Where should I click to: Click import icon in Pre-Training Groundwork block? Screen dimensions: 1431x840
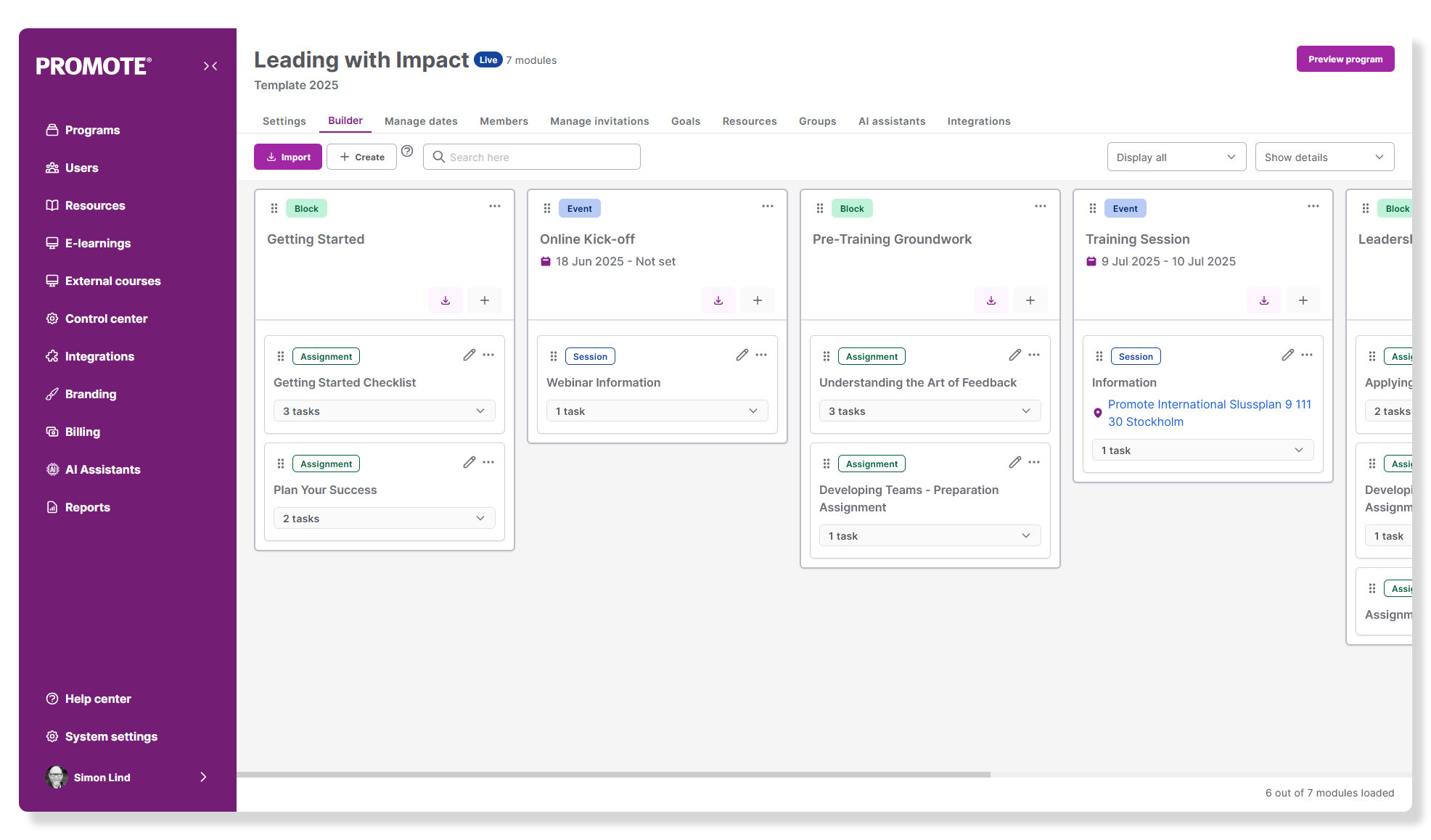click(991, 300)
